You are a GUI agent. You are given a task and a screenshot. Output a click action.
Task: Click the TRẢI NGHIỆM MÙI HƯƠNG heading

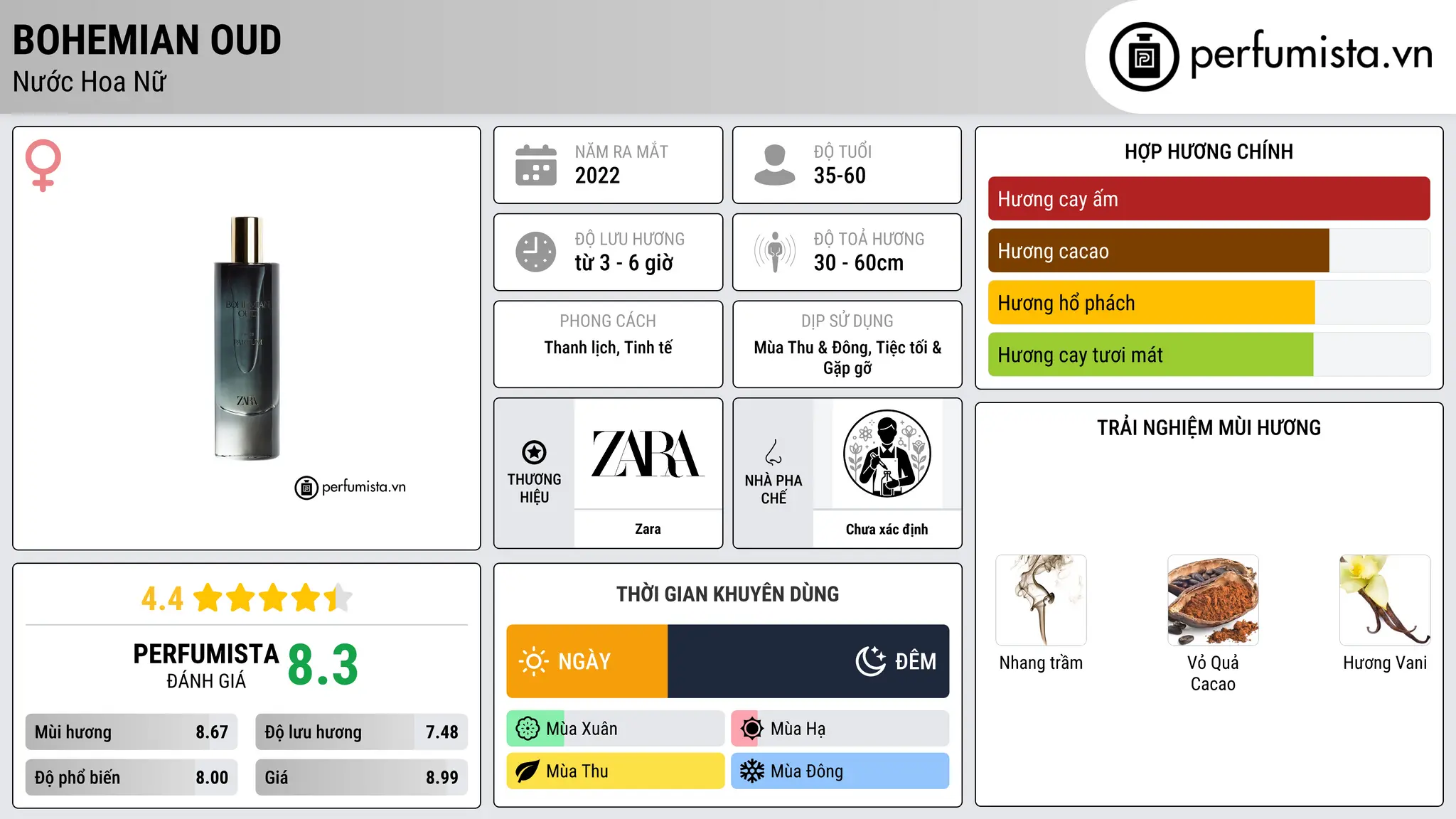[1209, 428]
